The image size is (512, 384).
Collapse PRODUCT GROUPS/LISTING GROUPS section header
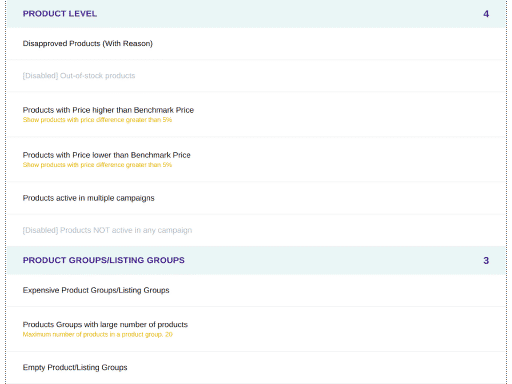[x=256, y=260]
